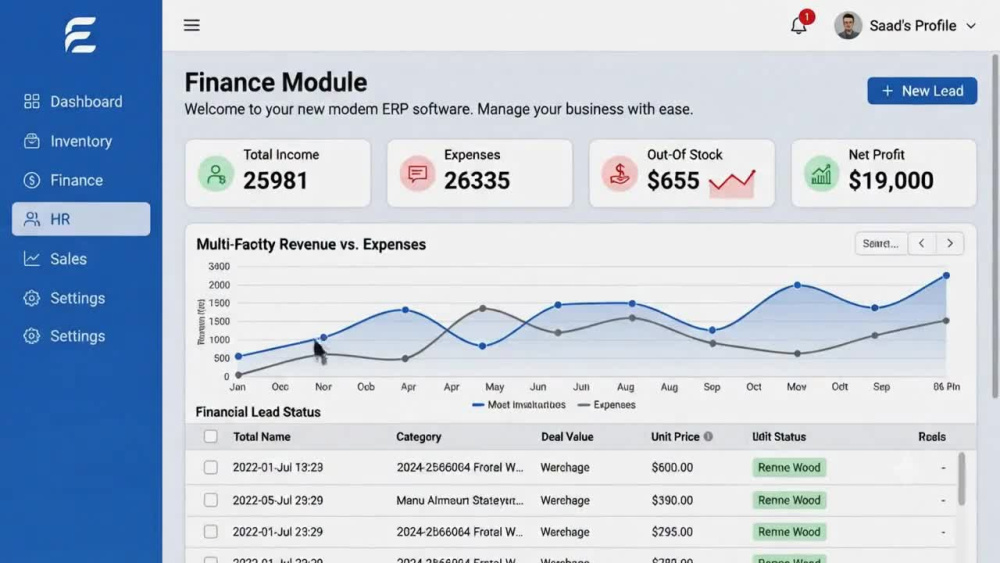Click Renne Wood badge in $600.00 row
1000x563 pixels.
(x=789, y=467)
